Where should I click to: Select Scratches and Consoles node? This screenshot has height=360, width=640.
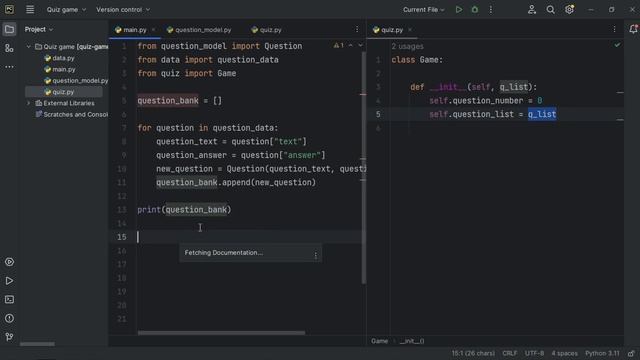click(71, 115)
